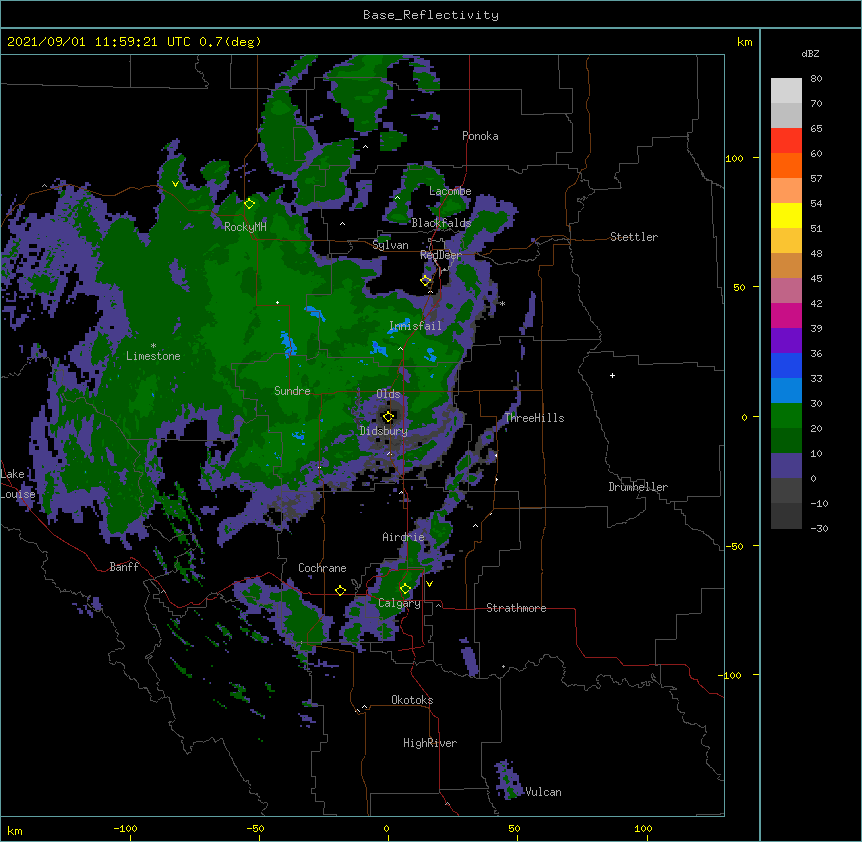The height and width of the screenshot is (842, 862).
Task: Select the blue 33 dBZ legend color
Action: [786, 365]
